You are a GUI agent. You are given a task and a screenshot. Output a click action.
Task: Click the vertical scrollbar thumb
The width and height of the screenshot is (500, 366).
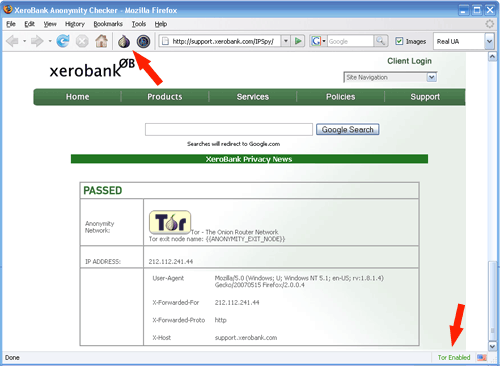click(x=492, y=301)
